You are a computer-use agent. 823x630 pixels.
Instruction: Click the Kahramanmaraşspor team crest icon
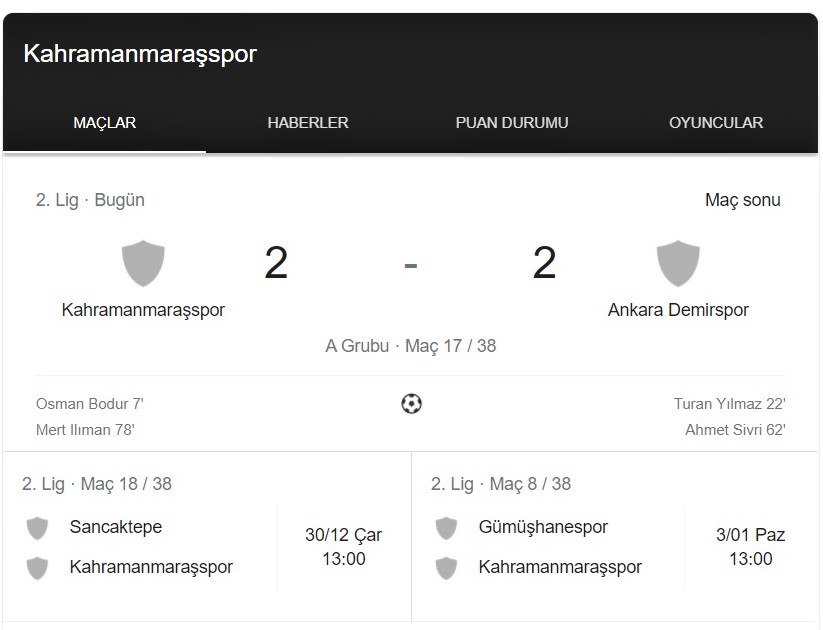pyautogui.click(x=143, y=263)
